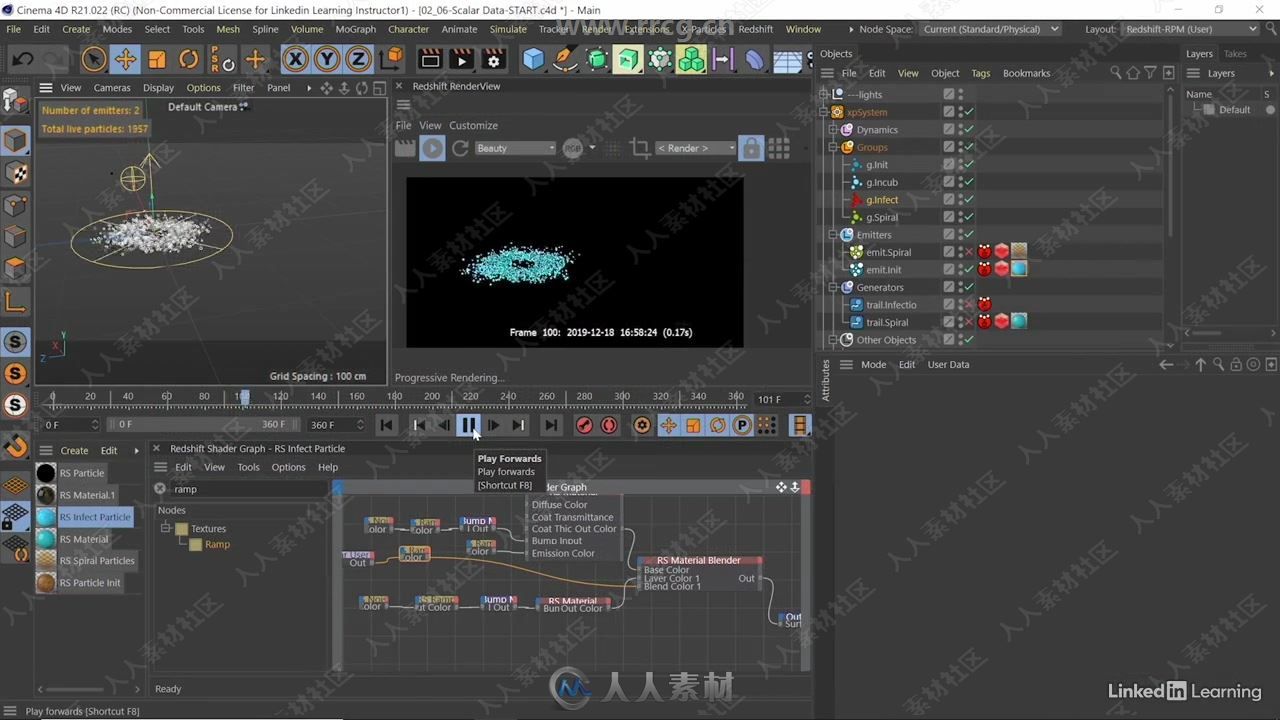Expand the Dynamics node
Screen dimensions: 1280x720
[833, 130]
